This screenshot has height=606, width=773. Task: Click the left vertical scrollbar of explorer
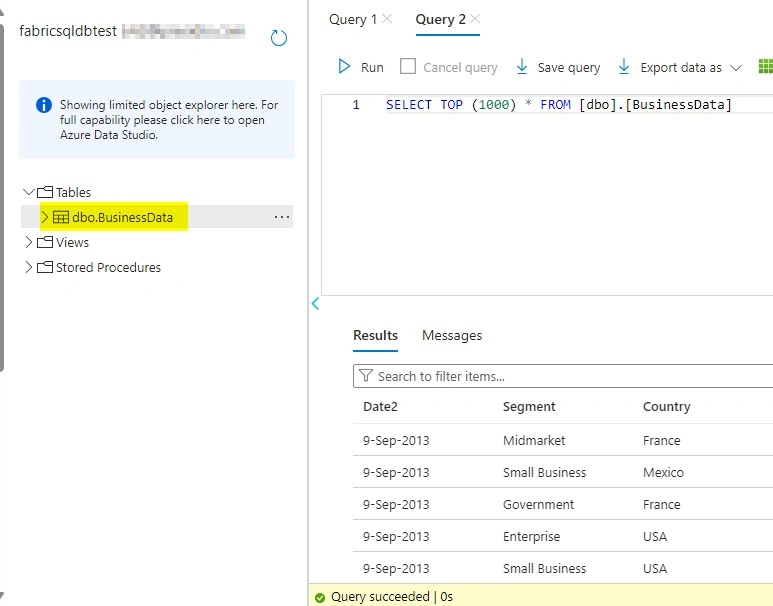pyautogui.click(x=2, y=197)
